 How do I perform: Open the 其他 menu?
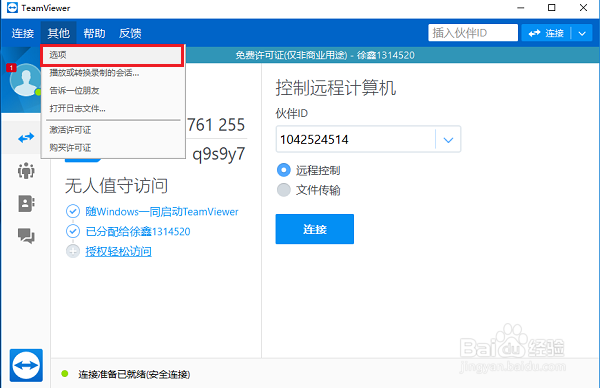[59, 33]
